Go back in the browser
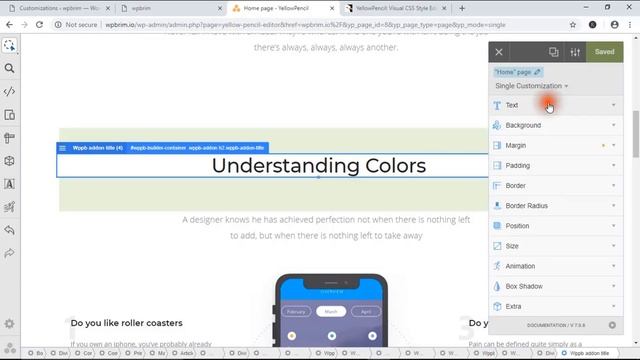640x360 pixels. 9,25
